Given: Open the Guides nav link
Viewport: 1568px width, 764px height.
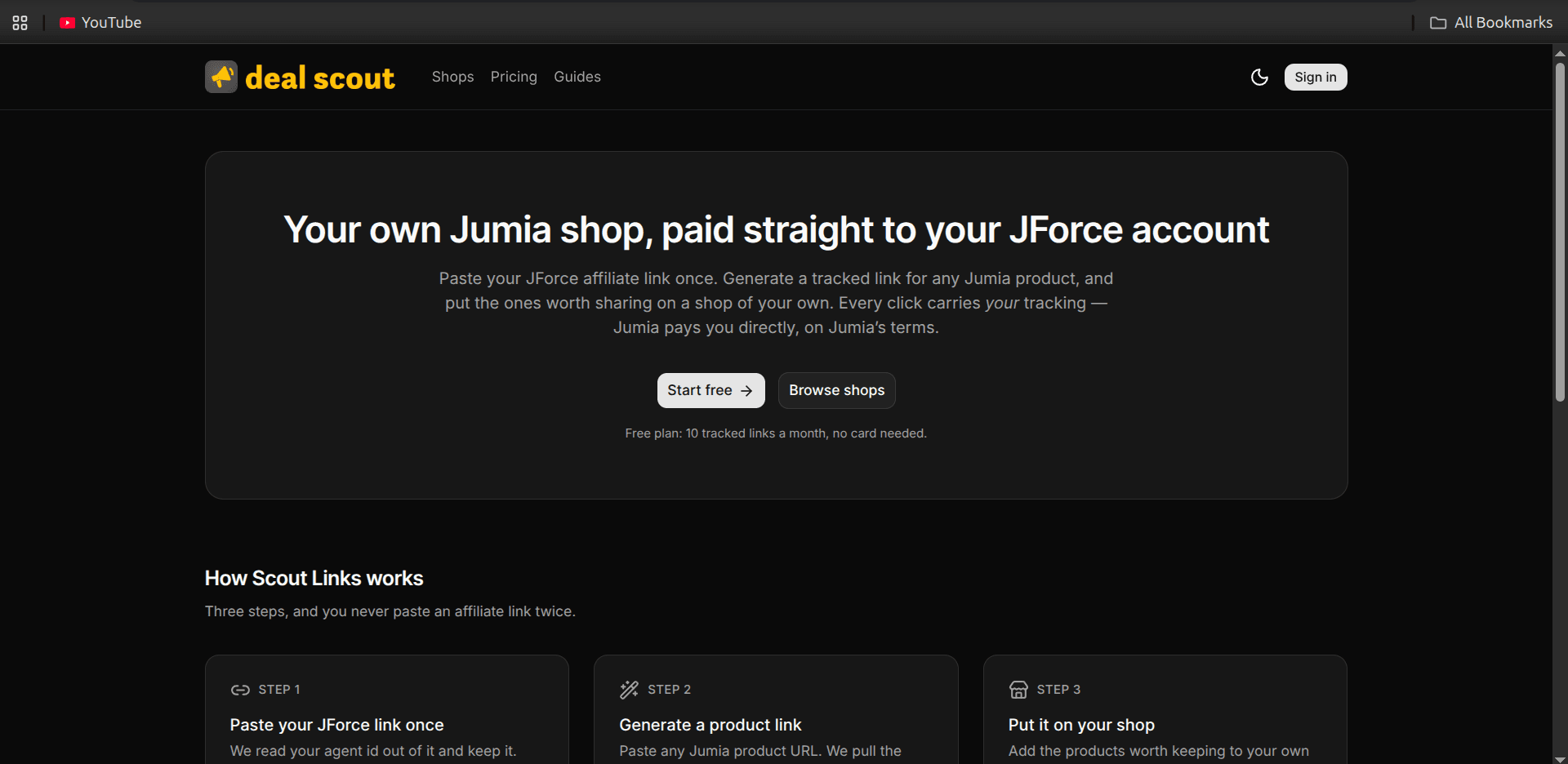Looking at the screenshot, I should coord(577,77).
